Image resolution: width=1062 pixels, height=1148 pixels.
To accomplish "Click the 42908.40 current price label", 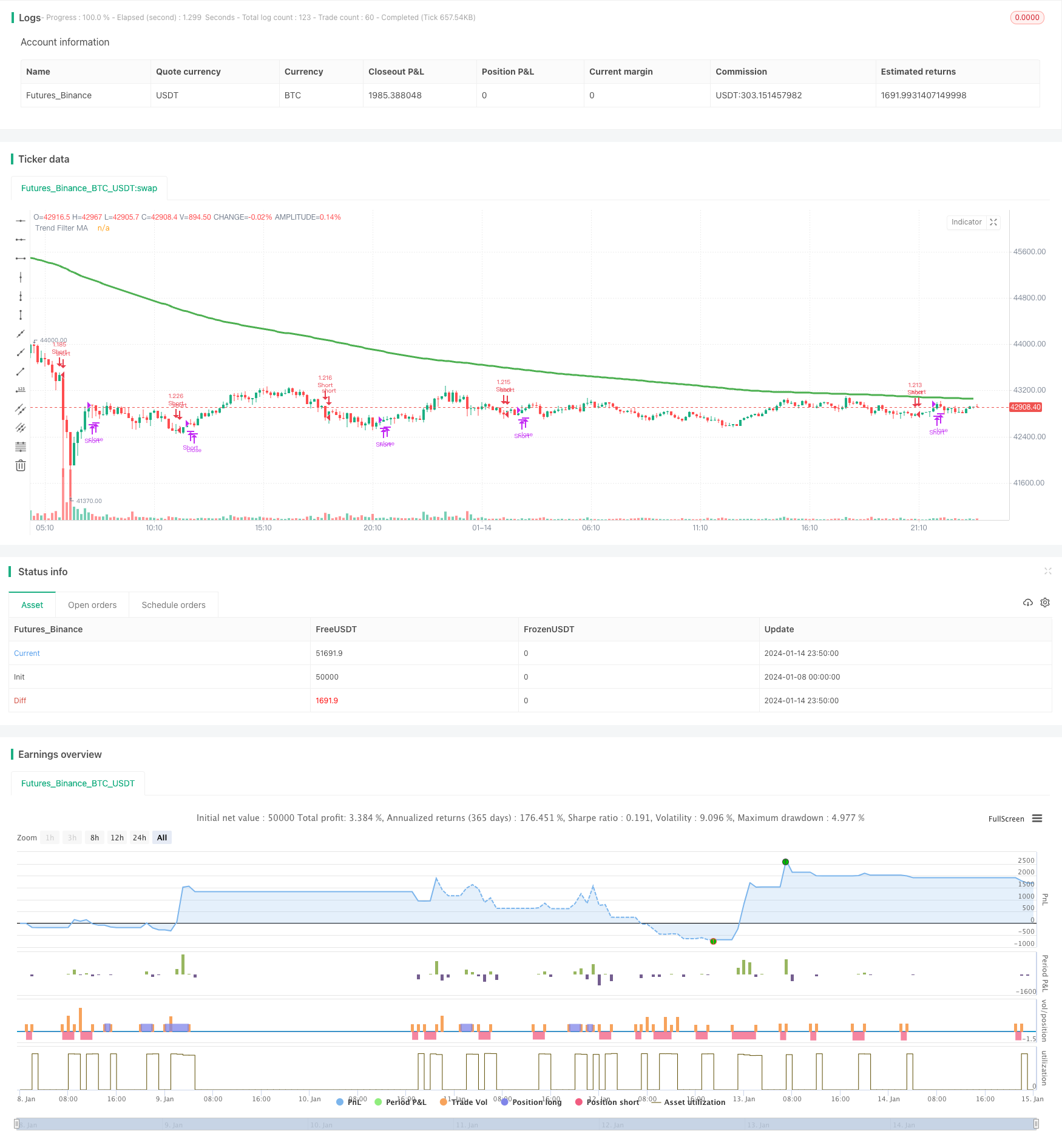I will [1025, 407].
